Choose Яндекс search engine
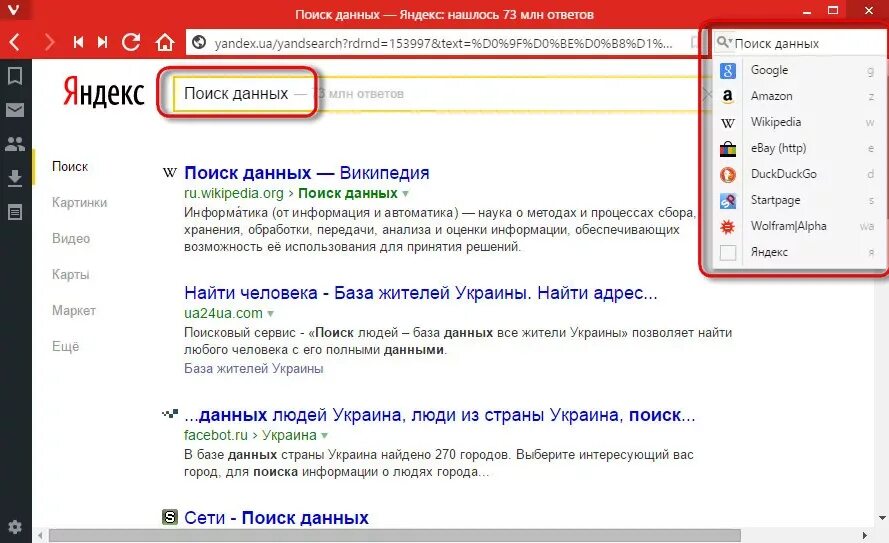 click(x=797, y=253)
